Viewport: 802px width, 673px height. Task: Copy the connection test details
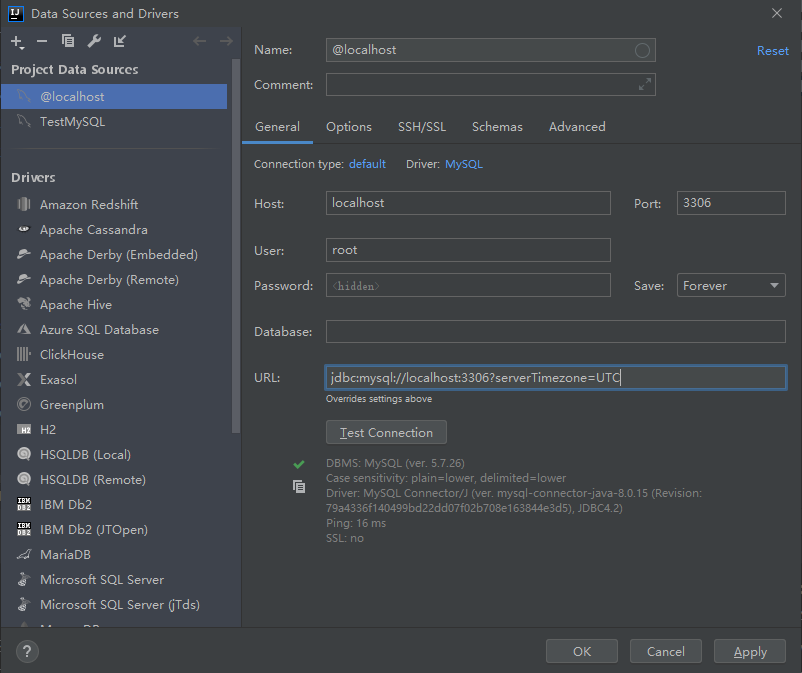click(x=298, y=486)
